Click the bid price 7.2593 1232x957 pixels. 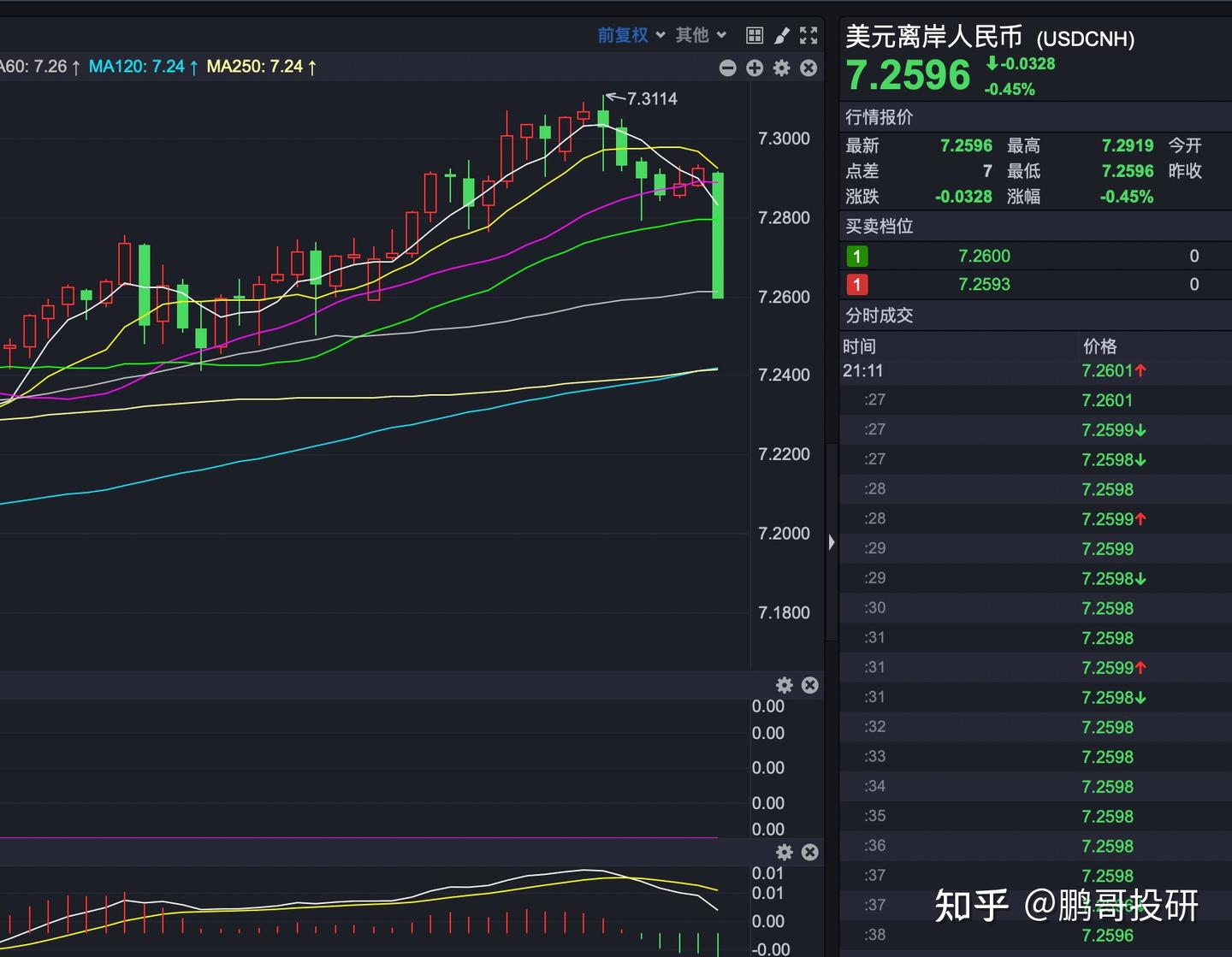coord(984,284)
